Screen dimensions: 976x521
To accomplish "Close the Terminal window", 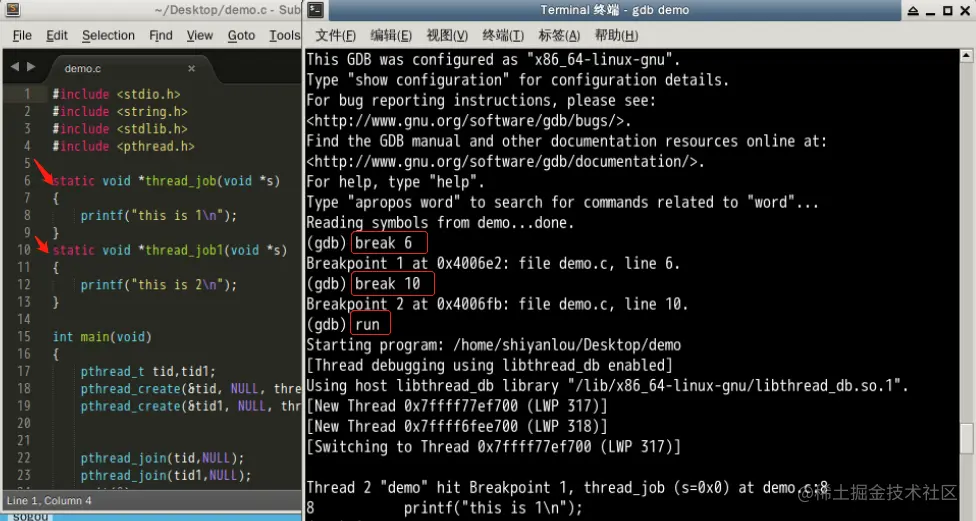I will click(965, 11).
